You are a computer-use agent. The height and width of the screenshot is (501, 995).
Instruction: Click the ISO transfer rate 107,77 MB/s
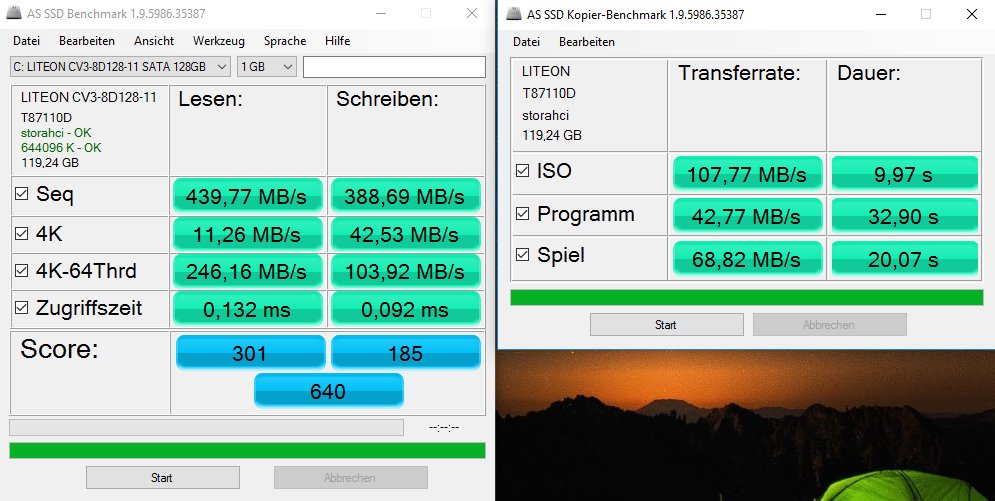748,173
